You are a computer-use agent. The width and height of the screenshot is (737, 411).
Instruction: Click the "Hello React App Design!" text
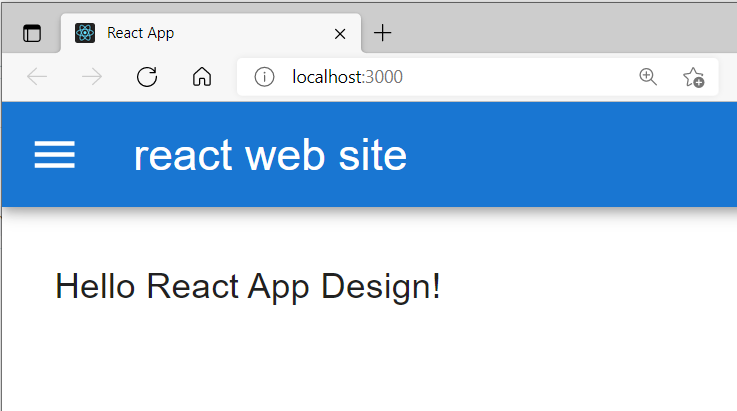click(248, 287)
